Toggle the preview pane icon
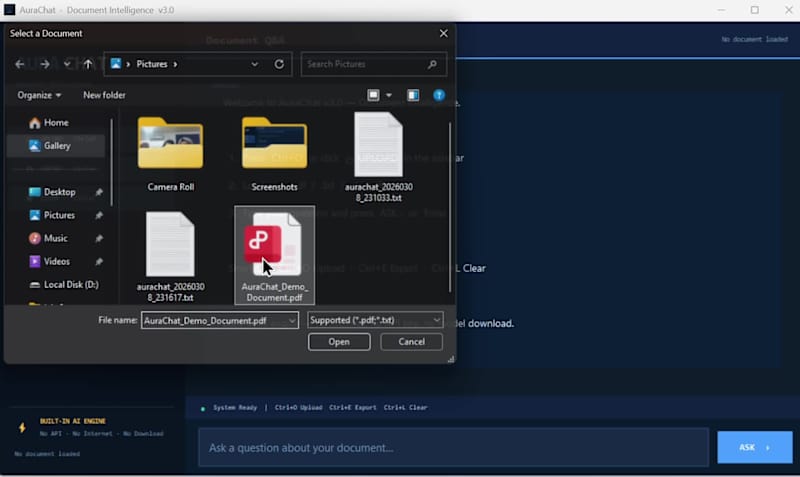 [413, 95]
